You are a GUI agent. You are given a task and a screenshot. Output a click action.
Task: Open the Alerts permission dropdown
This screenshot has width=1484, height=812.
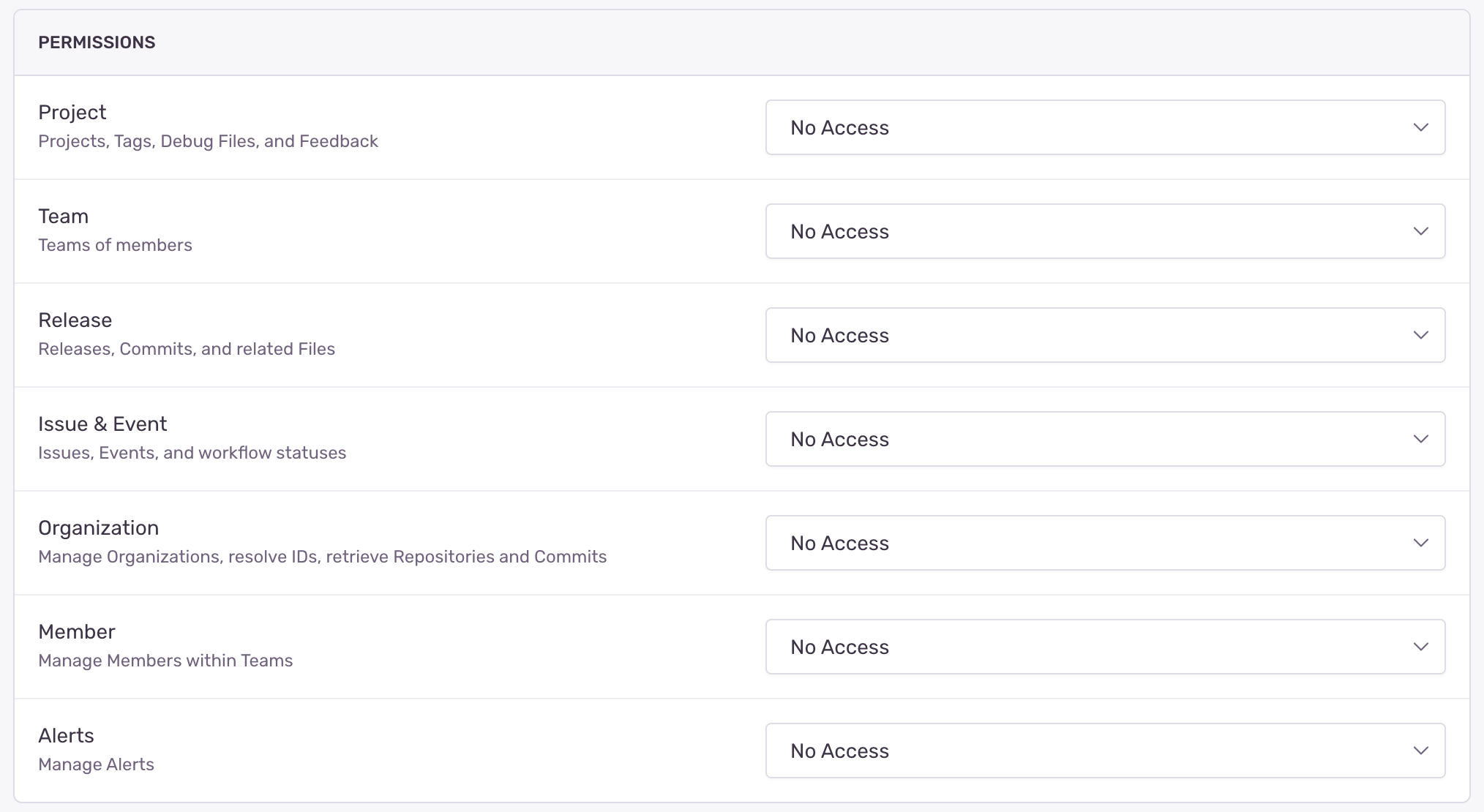pos(1104,751)
